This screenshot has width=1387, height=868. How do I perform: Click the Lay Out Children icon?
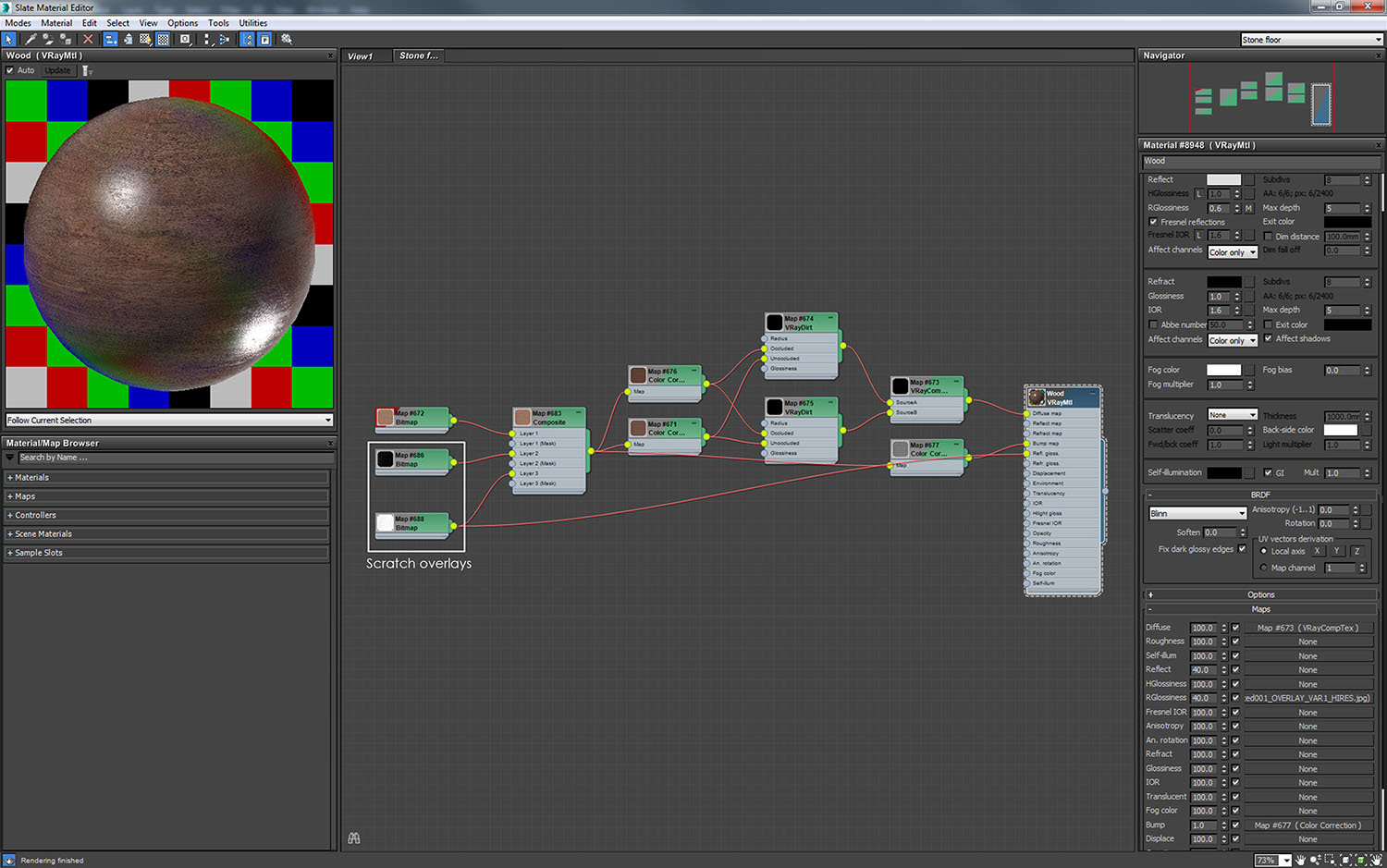[224, 39]
